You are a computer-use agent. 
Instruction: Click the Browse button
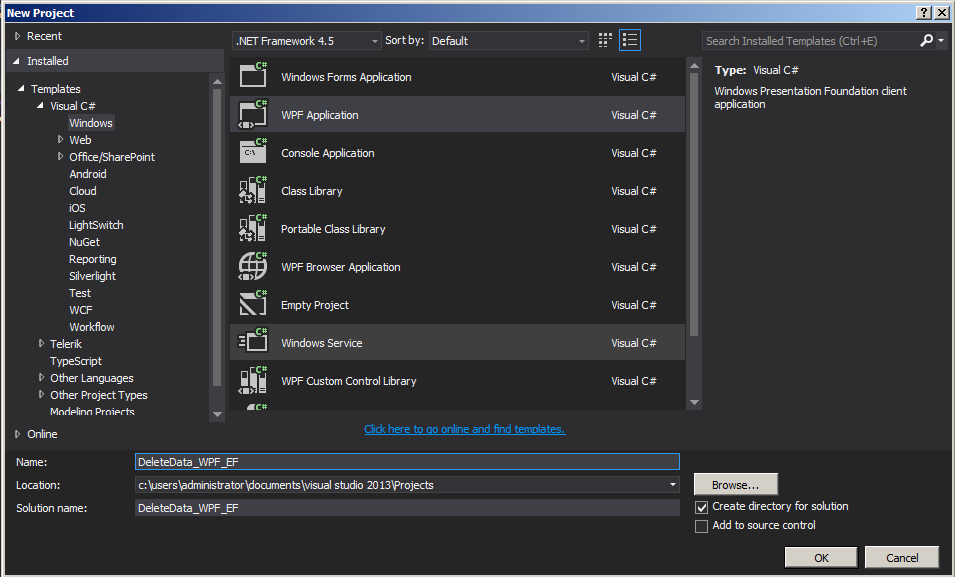[x=735, y=485]
